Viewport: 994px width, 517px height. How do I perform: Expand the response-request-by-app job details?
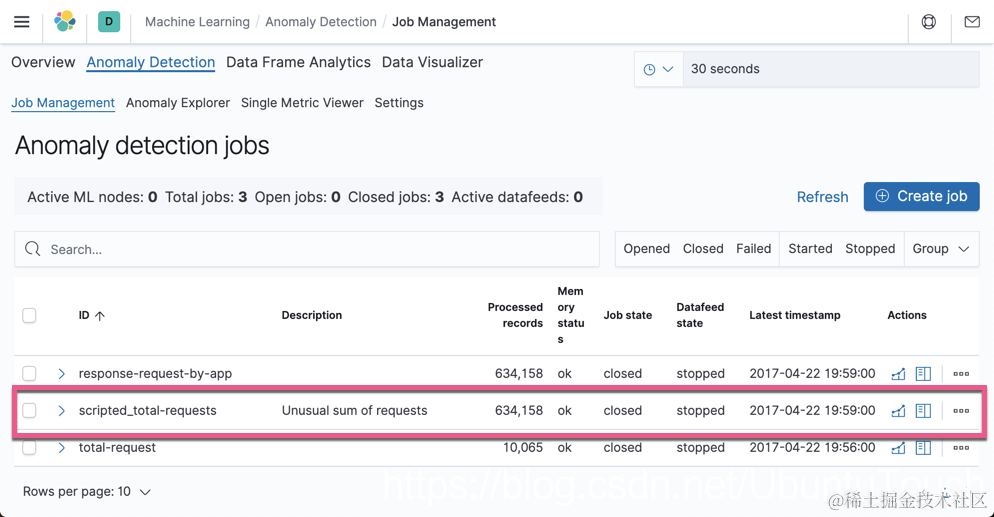pos(61,374)
